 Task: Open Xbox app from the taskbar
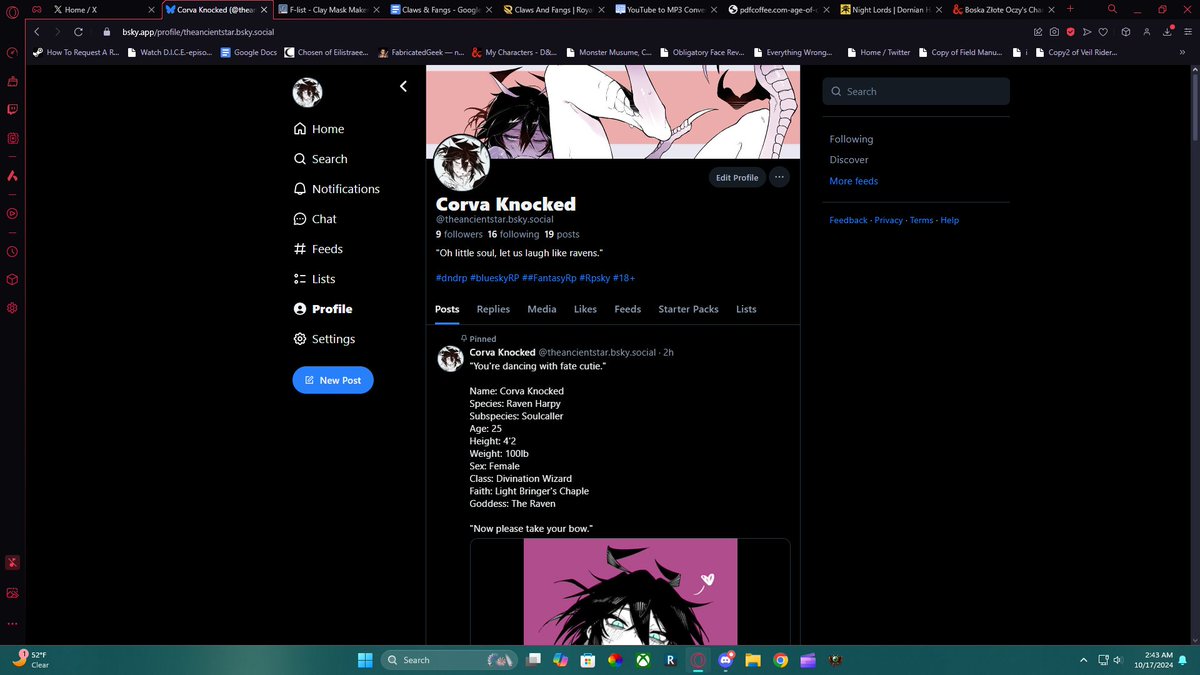(x=643, y=660)
